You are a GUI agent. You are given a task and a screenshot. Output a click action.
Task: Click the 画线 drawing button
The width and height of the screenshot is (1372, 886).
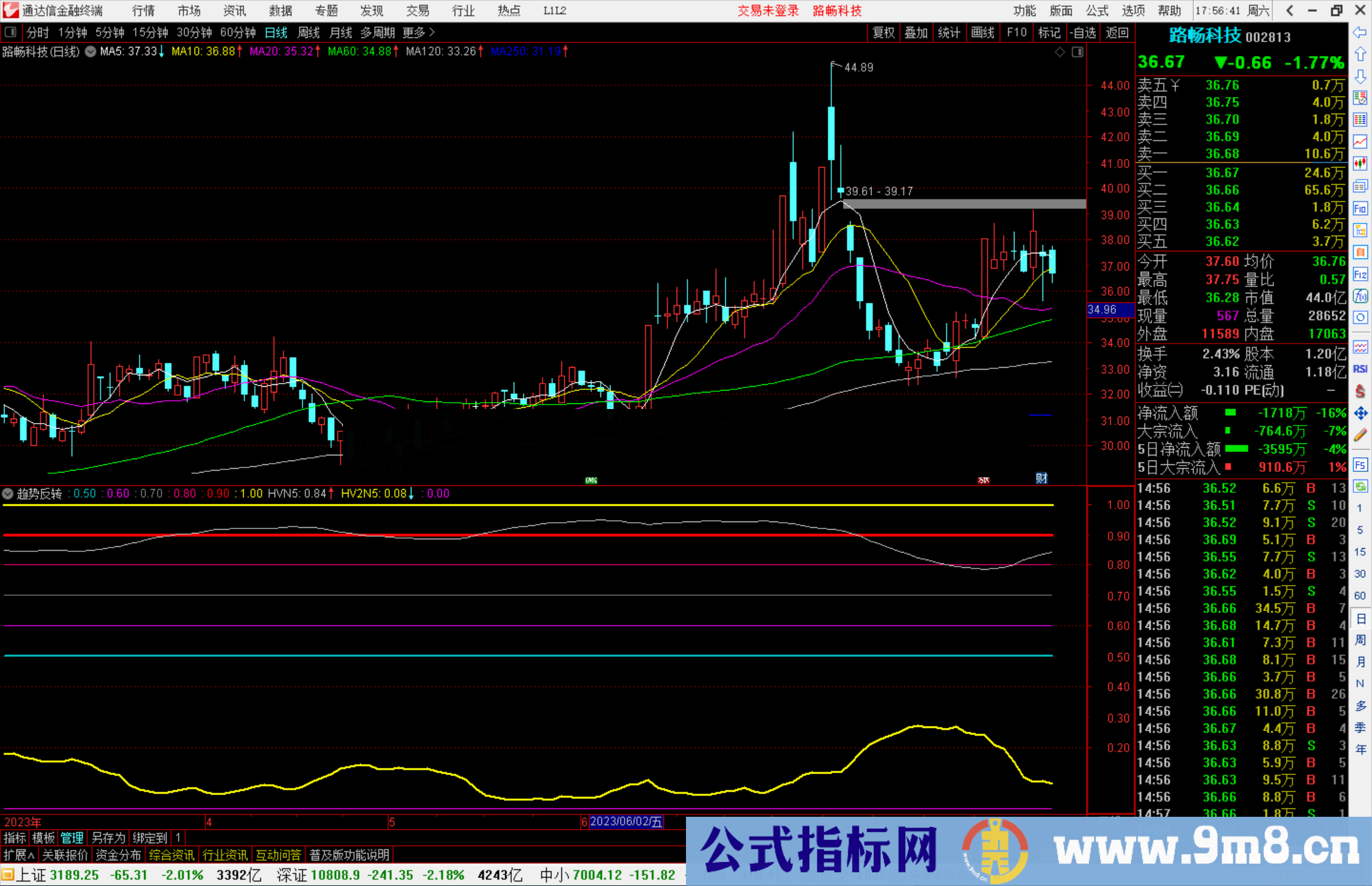click(x=983, y=32)
